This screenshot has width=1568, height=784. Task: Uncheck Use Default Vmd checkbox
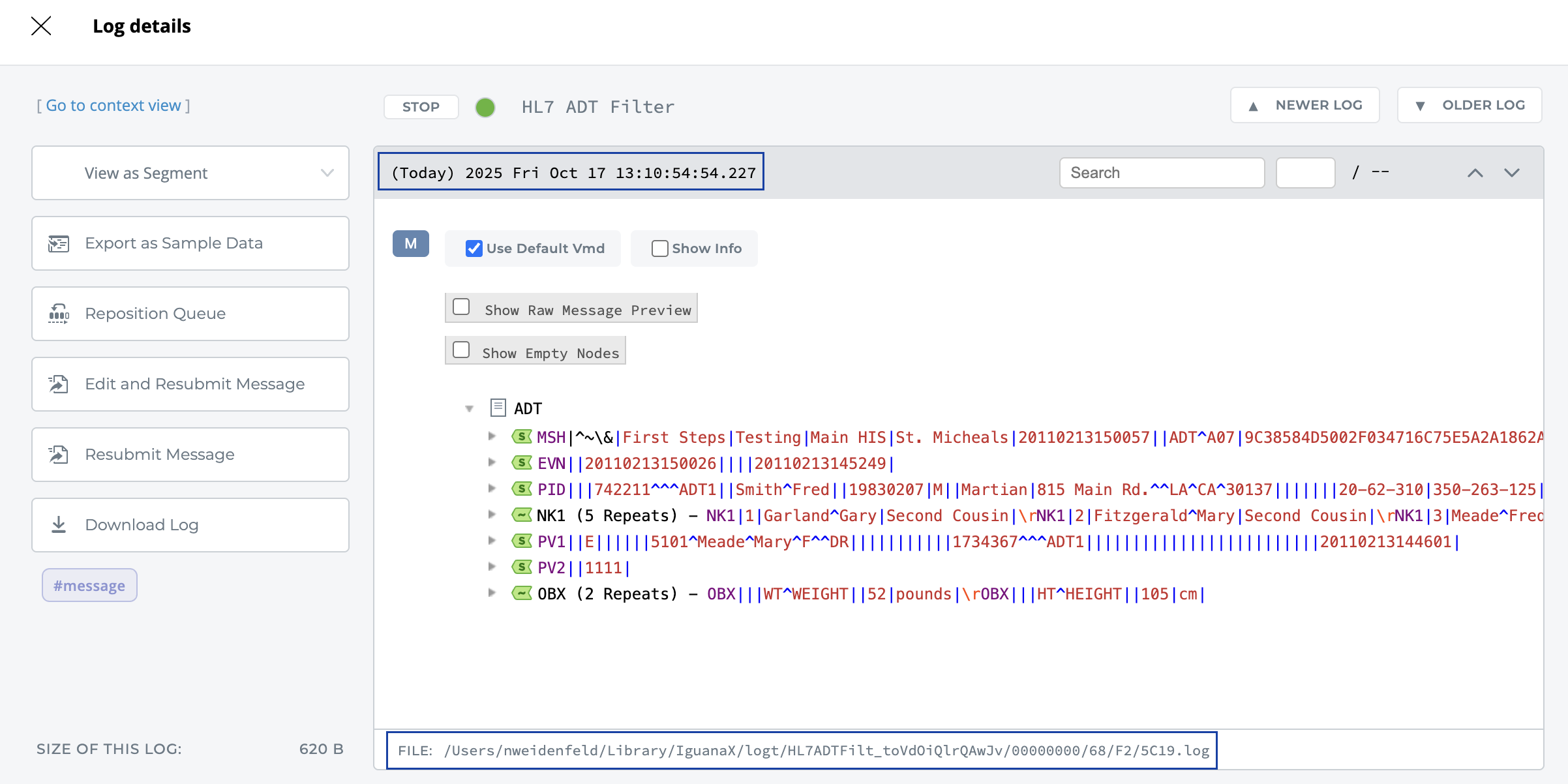474,249
